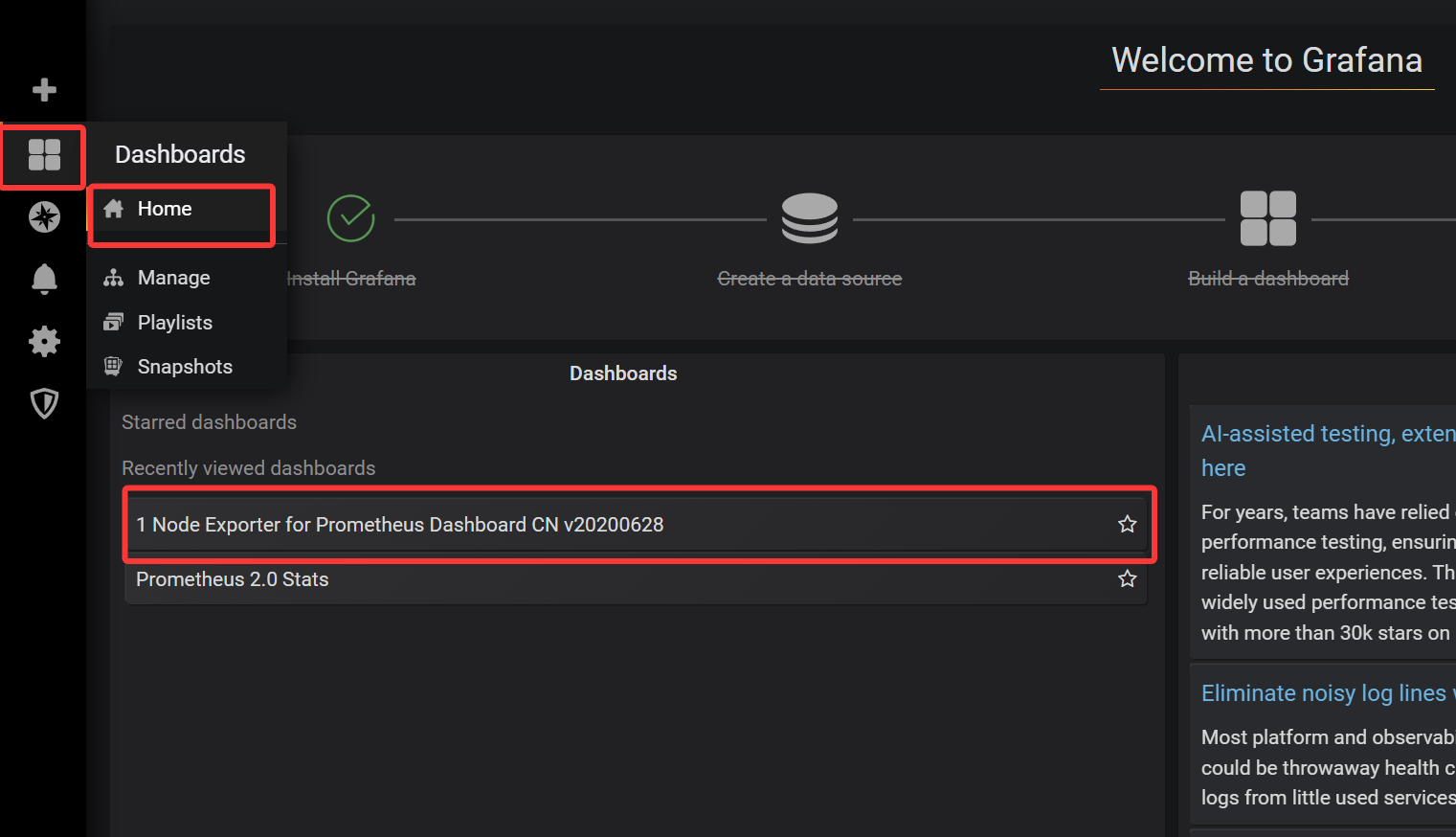
Task: Click the Install Grafana checkmark icon
Action: coord(350,218)
